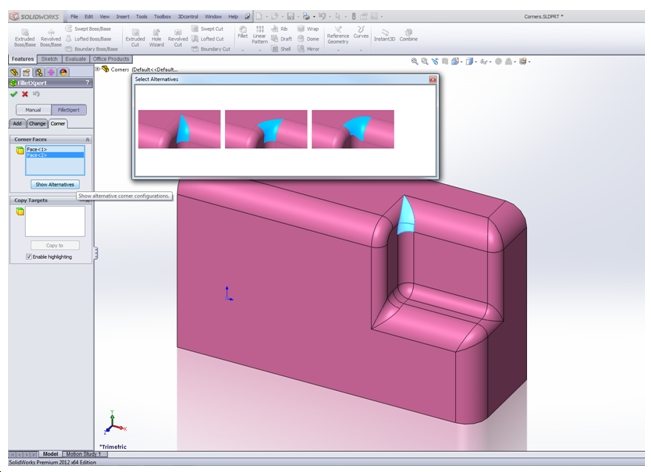Select the Linear Pattern tool

pyautogui.click(x=260, y=37)
